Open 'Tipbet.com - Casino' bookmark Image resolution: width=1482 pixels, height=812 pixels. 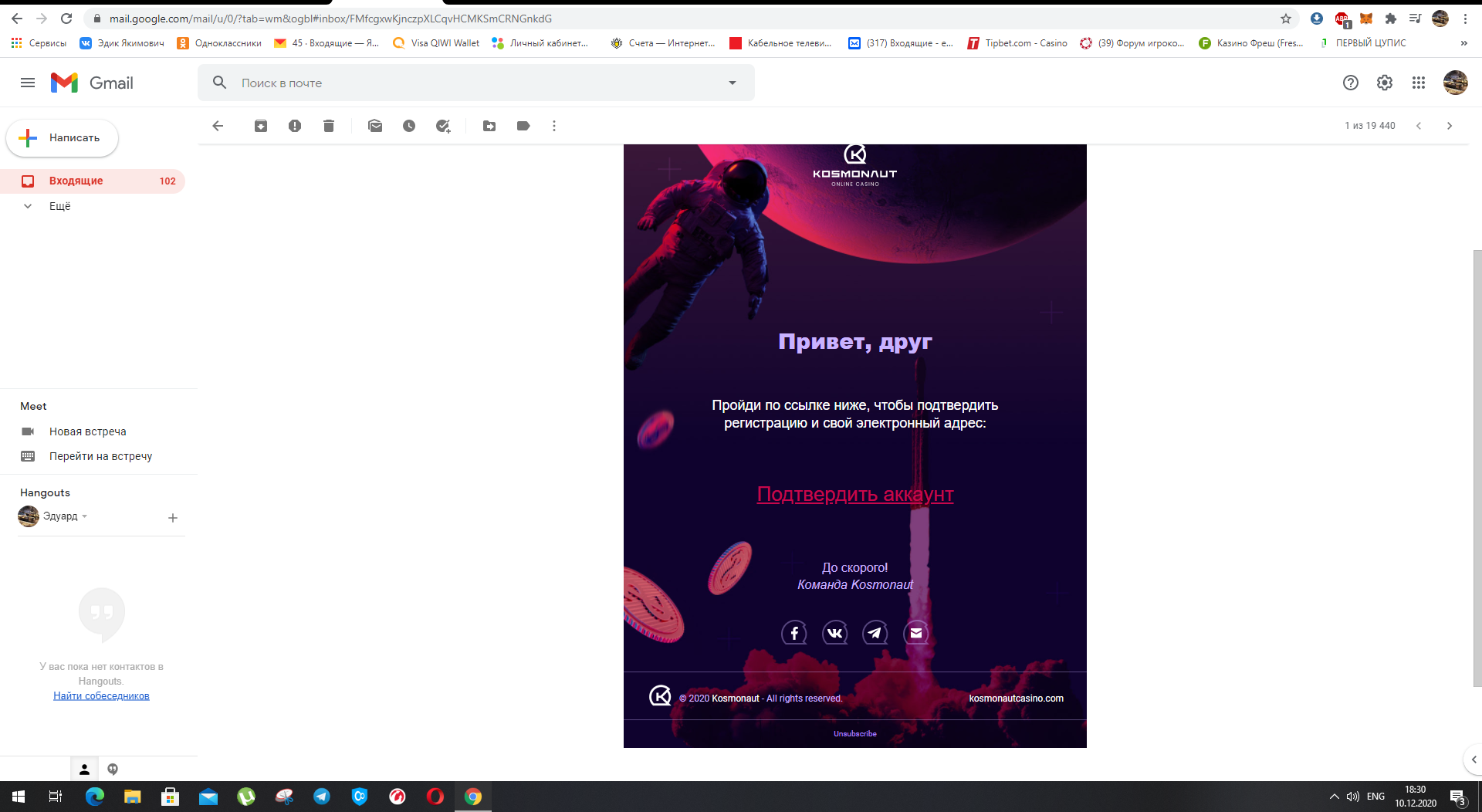pos(1017,43)
